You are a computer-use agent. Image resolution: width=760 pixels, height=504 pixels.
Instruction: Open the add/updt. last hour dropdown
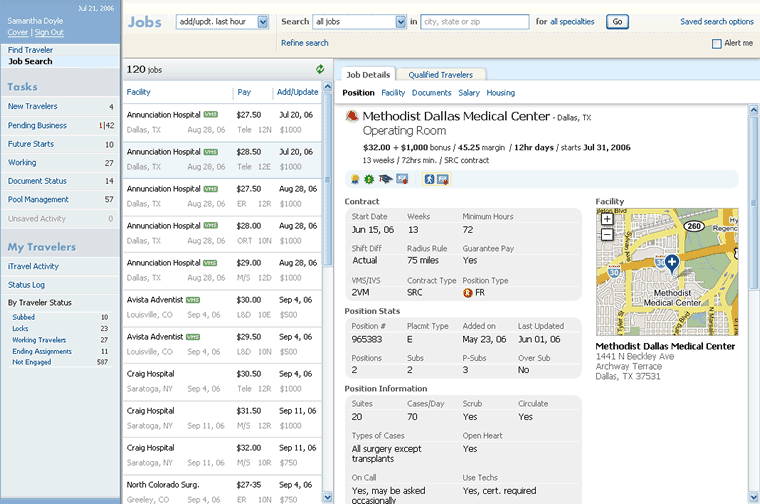coord(222,22)
